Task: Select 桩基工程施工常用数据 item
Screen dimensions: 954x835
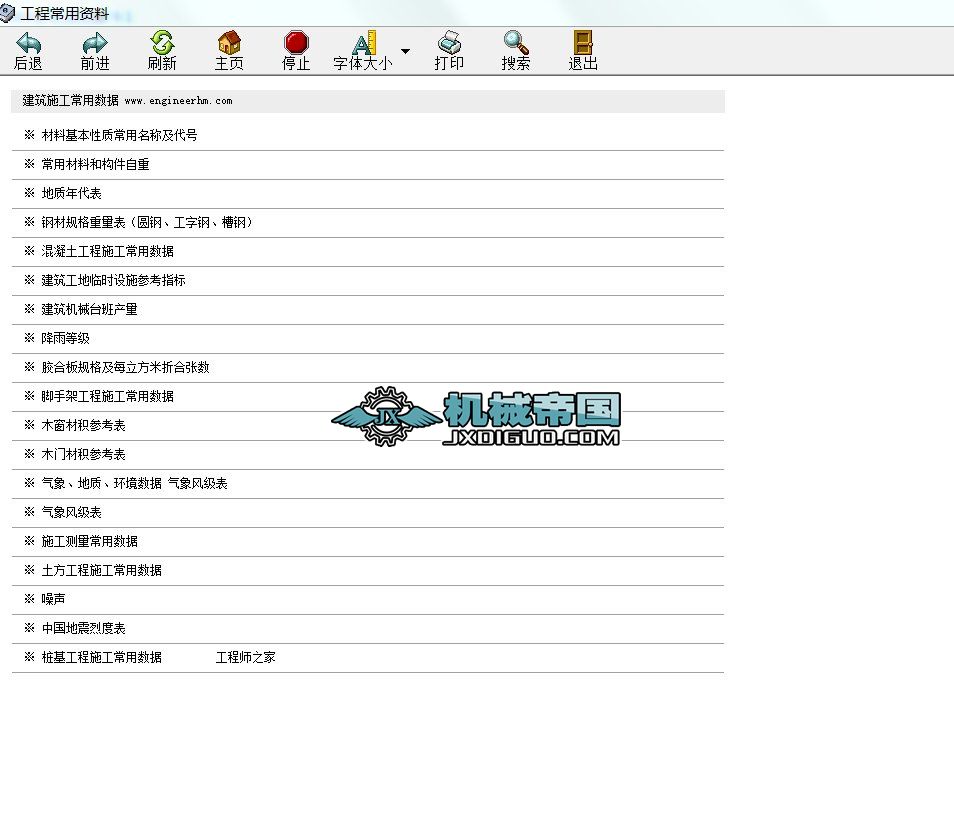Action: coord(102,658)
